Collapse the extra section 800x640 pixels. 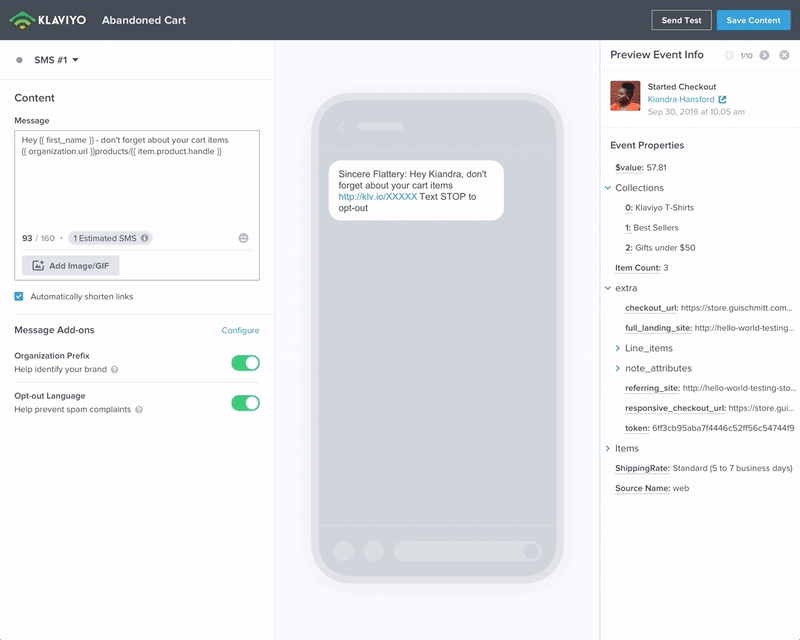click(608, 288)
